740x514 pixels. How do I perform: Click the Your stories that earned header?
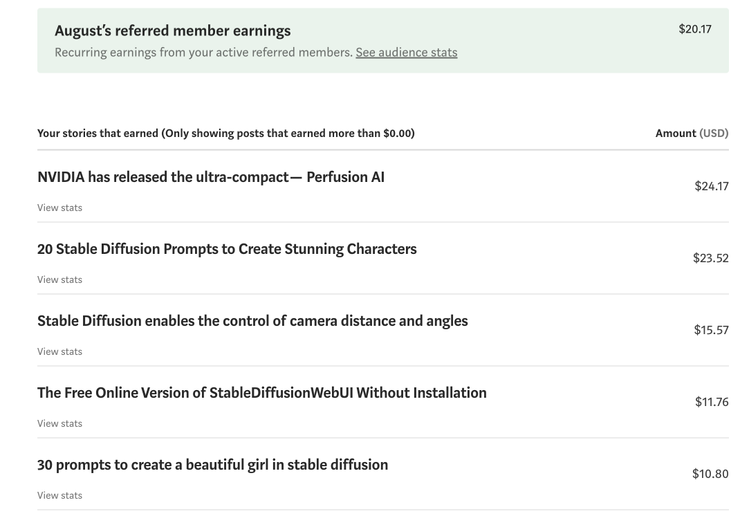click(x=226, y=133)
